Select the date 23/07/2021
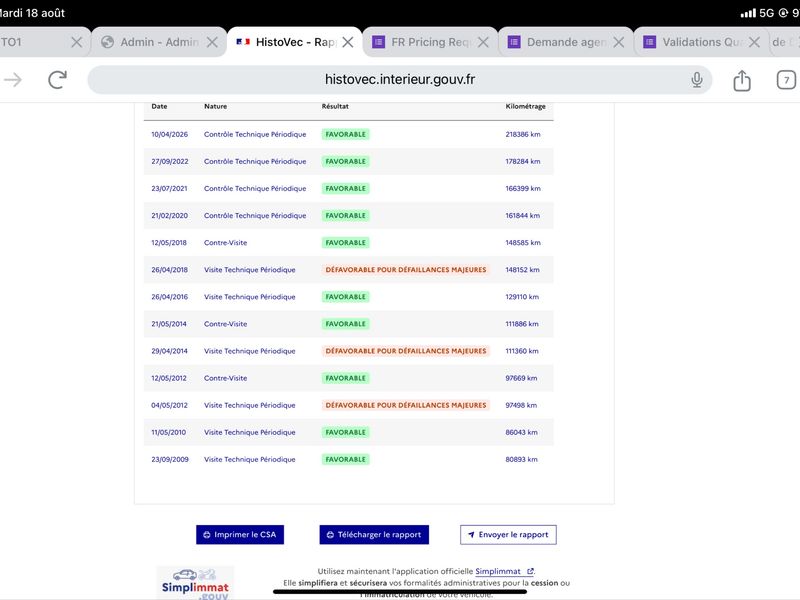 click(x=169, y=188)
